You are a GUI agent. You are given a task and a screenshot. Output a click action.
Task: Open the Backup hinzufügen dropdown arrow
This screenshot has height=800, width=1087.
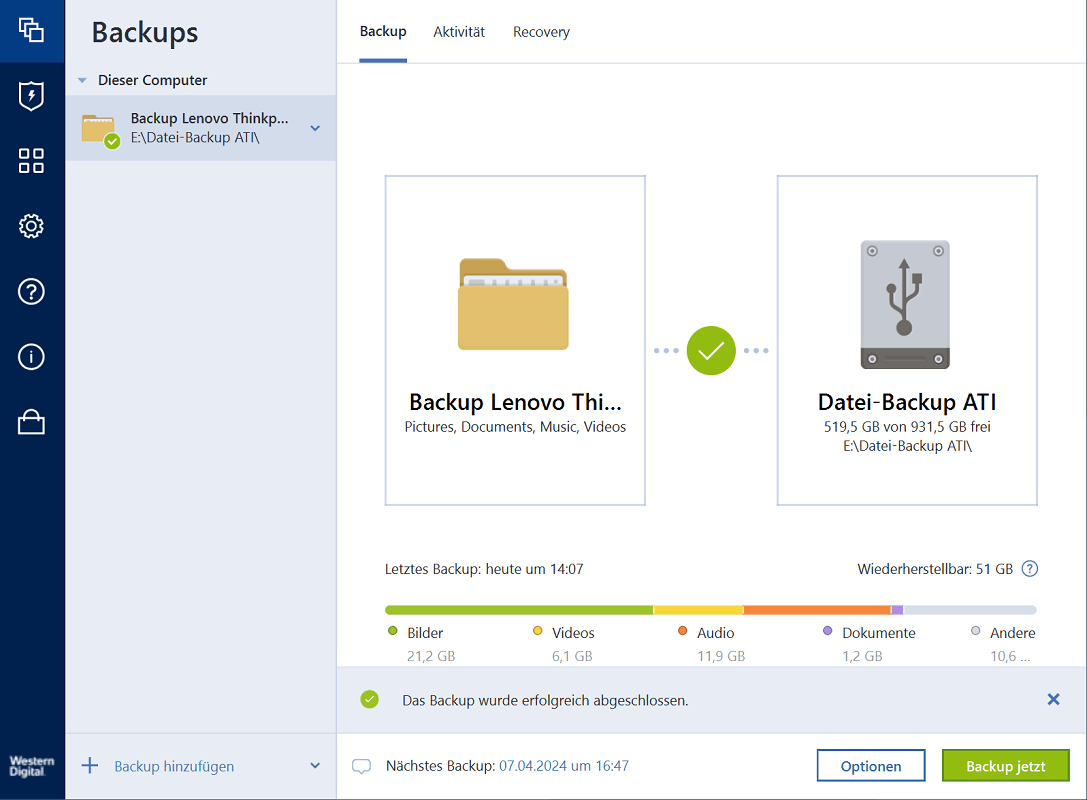click(x=315, y=765)
